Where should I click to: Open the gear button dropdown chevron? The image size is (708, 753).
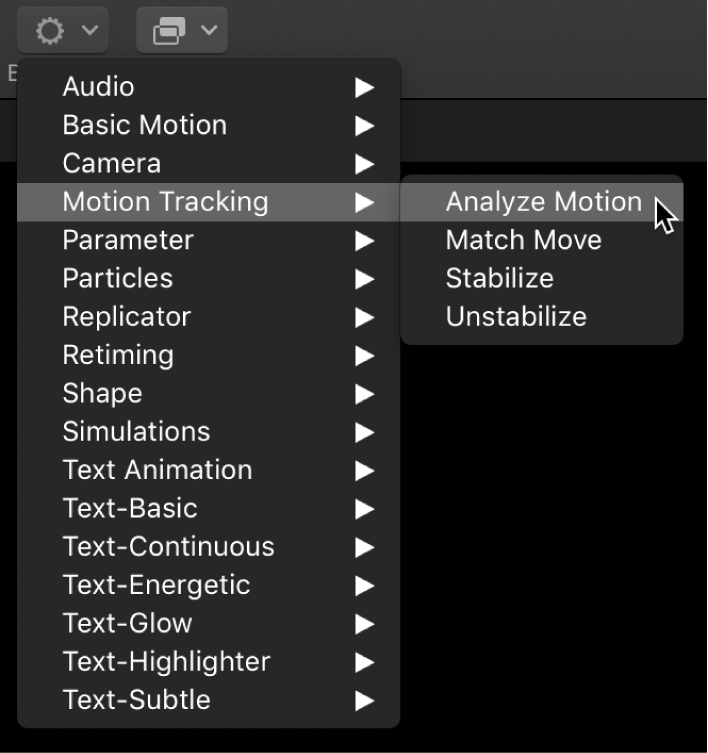[x=90, y=31]
